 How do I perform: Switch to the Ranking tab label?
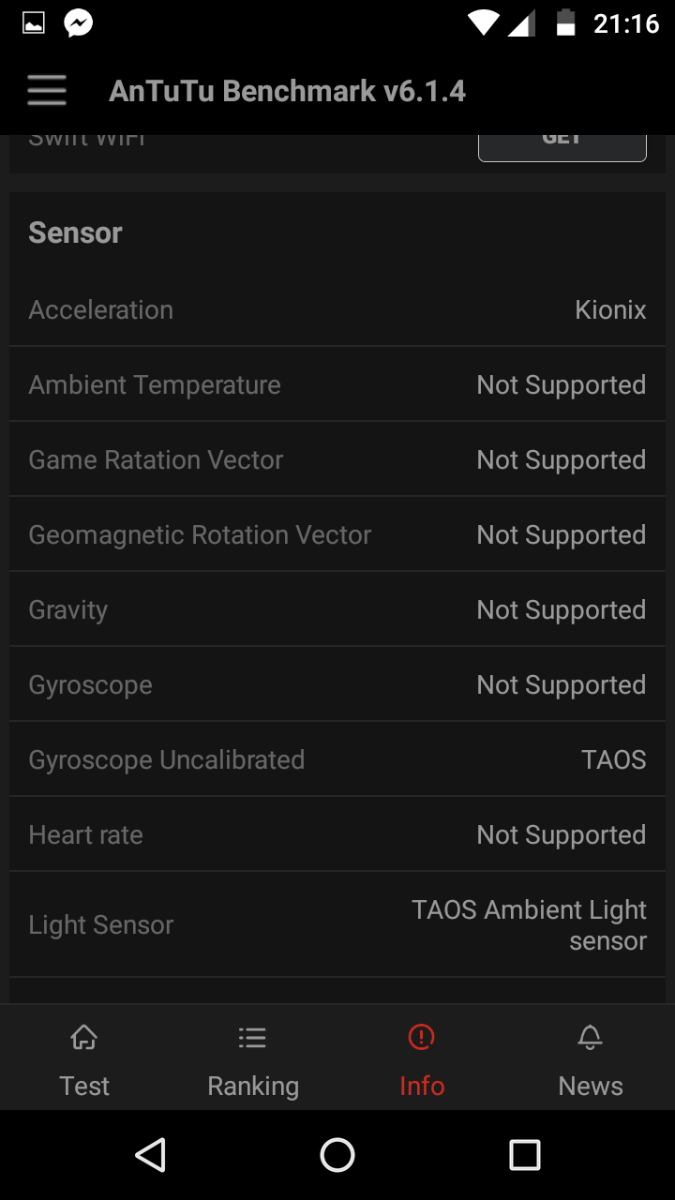(253, 1086)
